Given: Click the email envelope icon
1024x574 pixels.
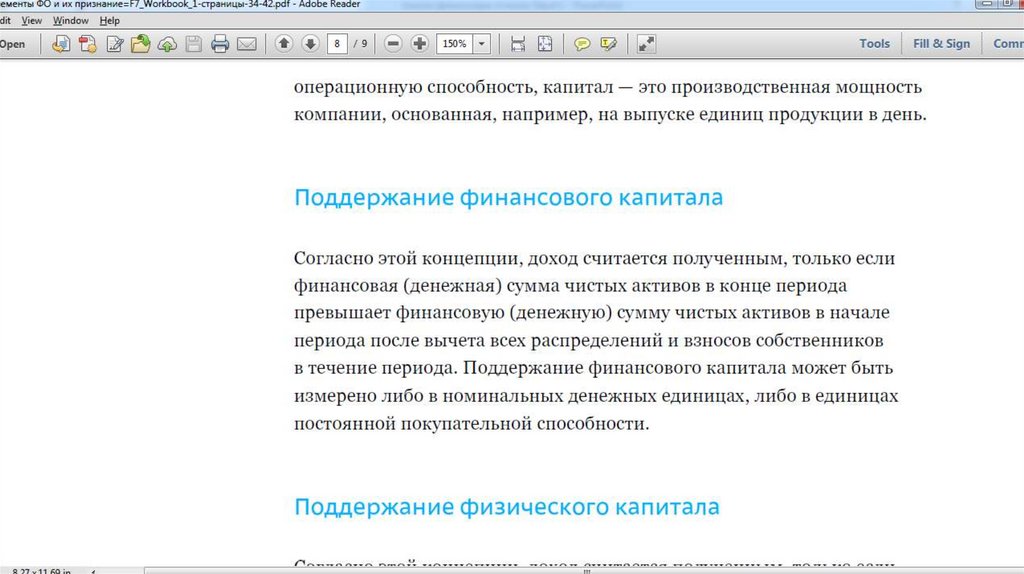Looking at the screenshot, I should (247, 44).
